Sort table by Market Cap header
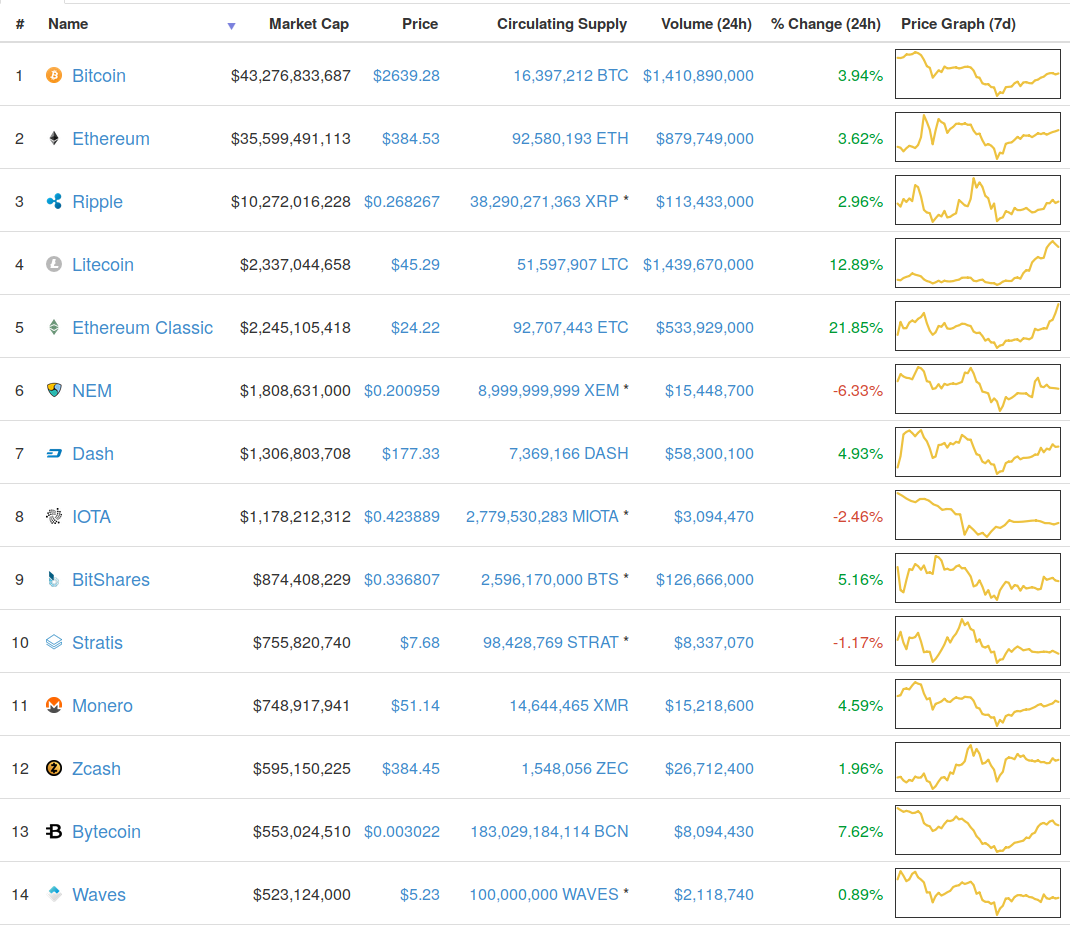This screenshot has height=925, width=1073. tap(309, 24)
